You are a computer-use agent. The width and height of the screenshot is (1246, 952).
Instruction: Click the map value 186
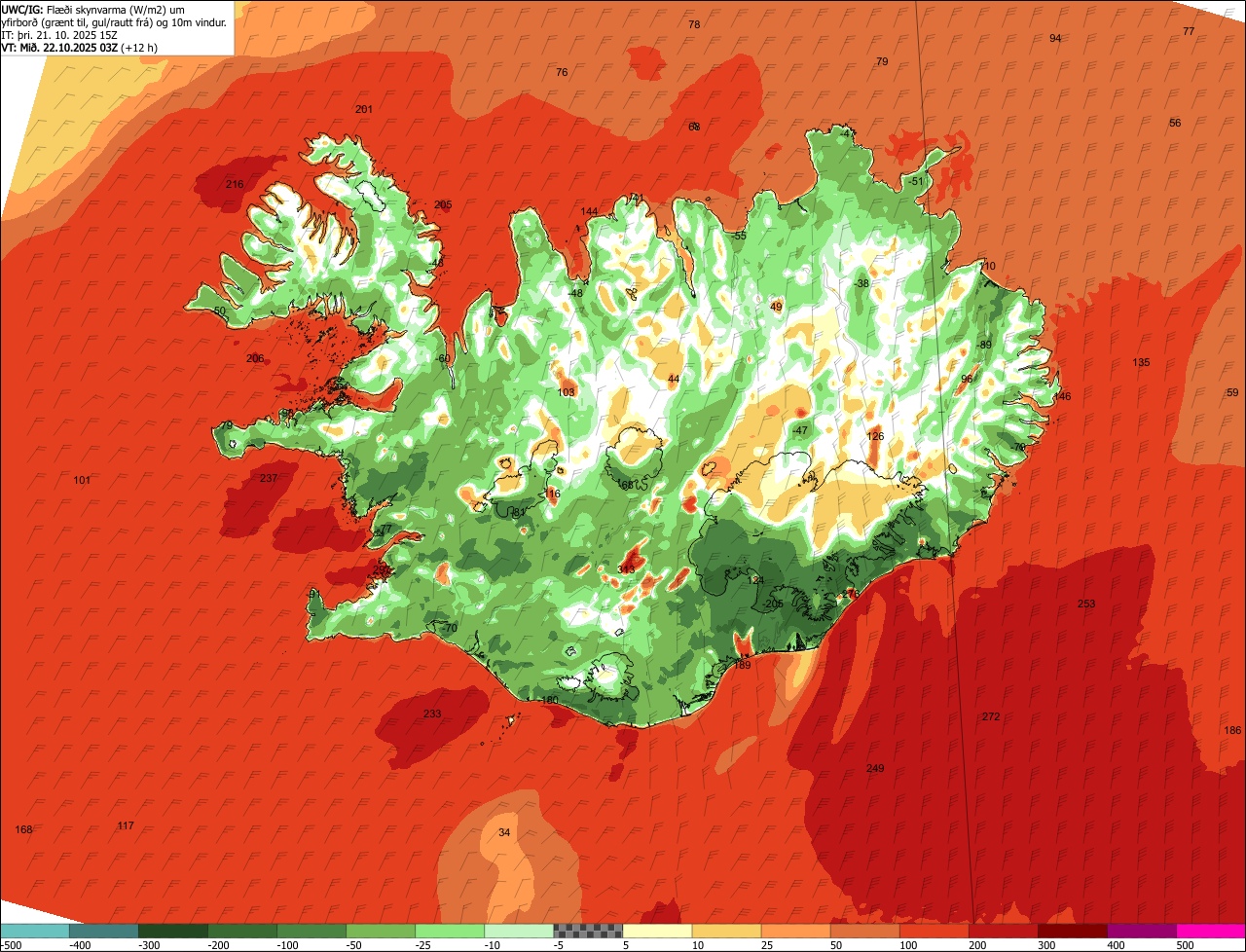coord(1232,731)
